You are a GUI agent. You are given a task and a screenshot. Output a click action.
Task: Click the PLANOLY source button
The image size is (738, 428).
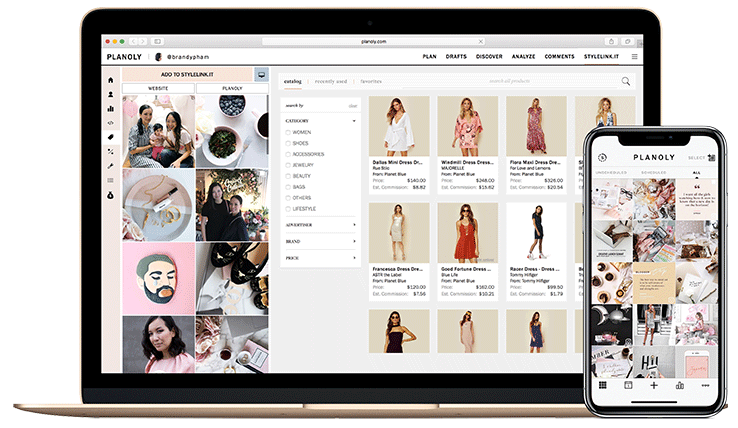tap(232, 89)
